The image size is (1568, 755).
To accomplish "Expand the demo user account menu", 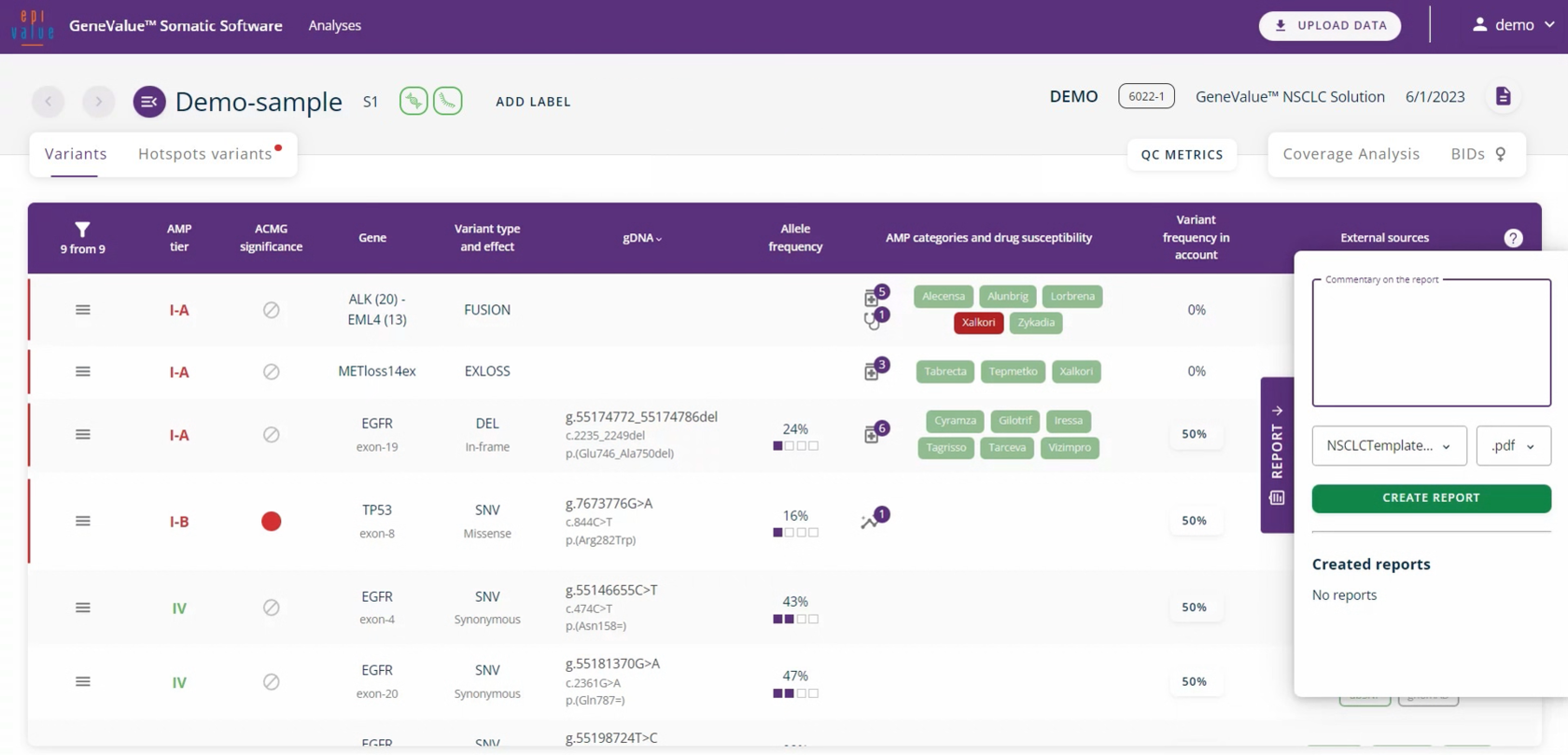I will [1513, 25].
